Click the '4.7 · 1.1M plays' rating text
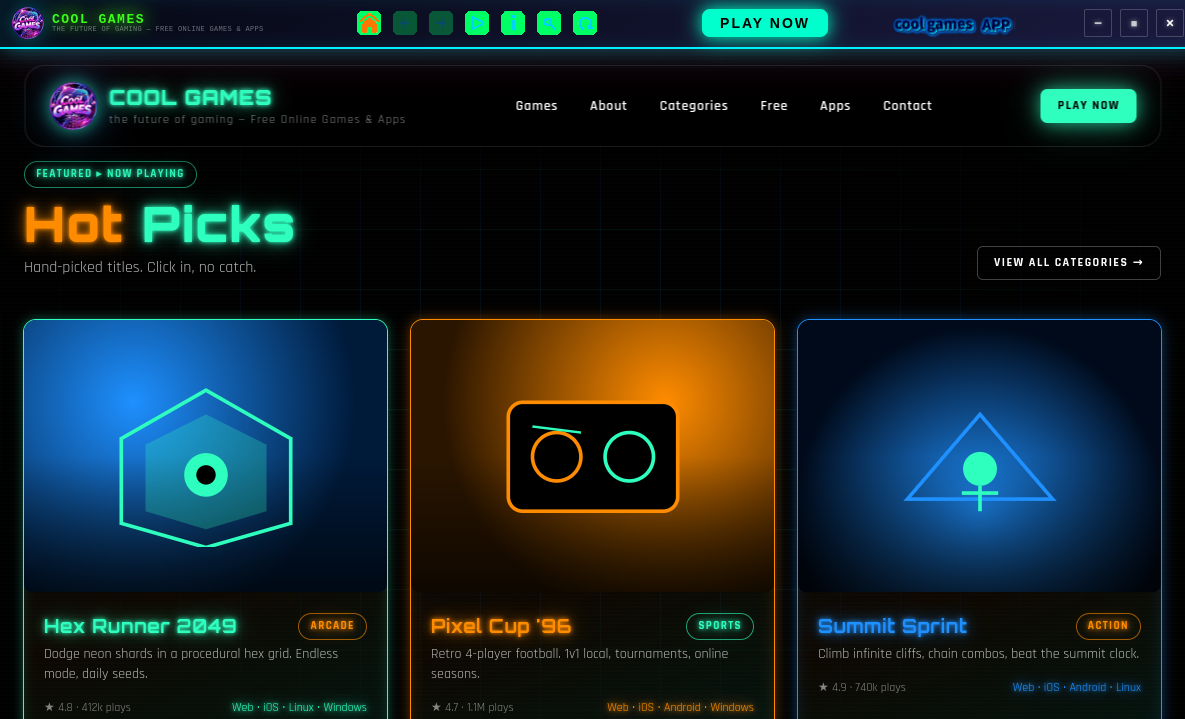The height and width of the screenshot is (719, 1185). pos(472,708)
